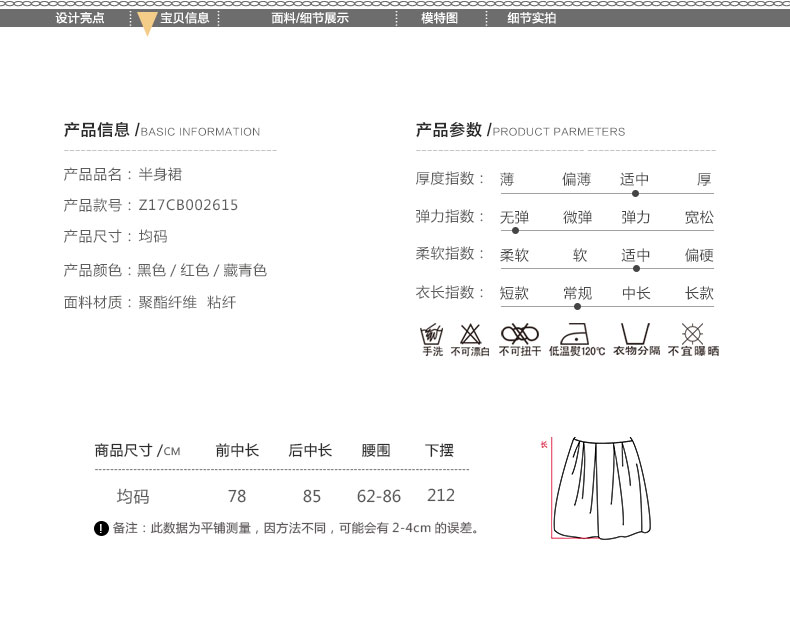Click 长款 on the length scale

699,293
